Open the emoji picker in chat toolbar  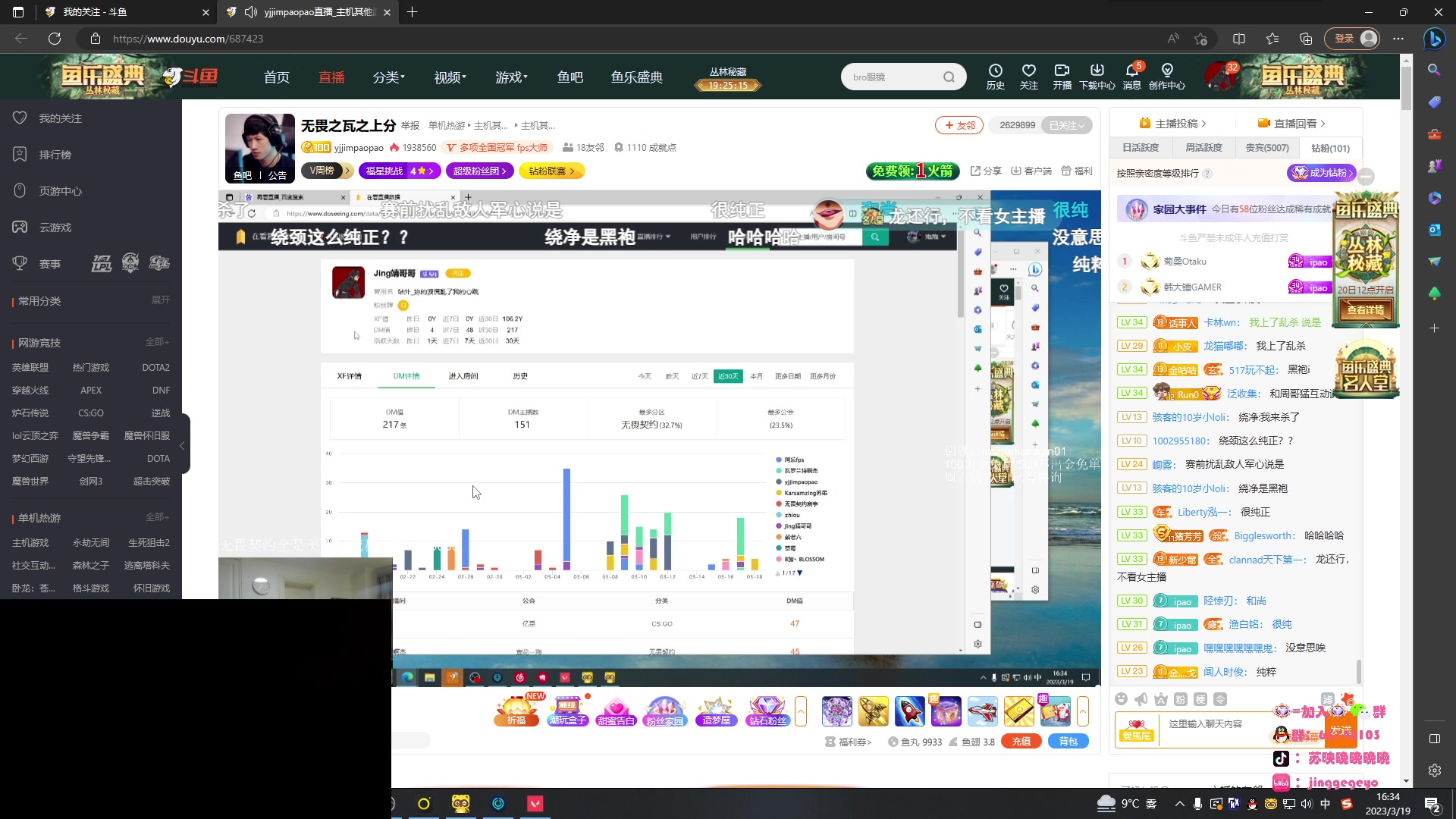click(x=1122, y=699)
